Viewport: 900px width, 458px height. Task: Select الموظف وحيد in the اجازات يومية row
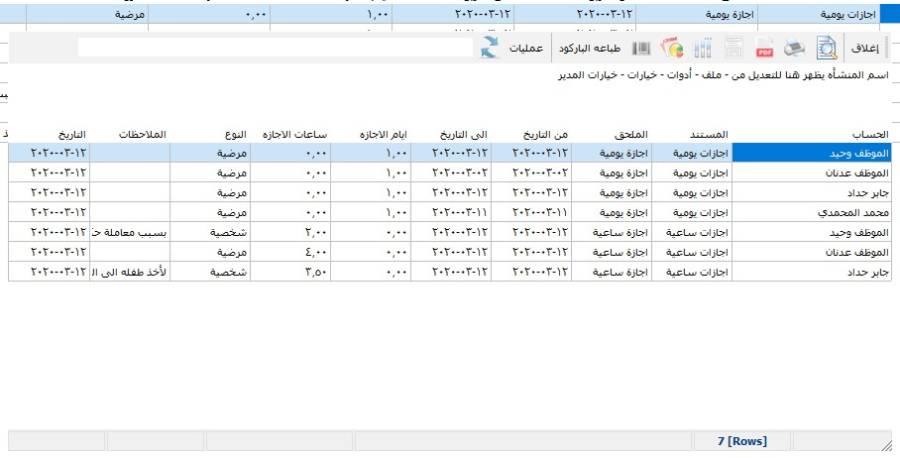click(x=812, y=153)
